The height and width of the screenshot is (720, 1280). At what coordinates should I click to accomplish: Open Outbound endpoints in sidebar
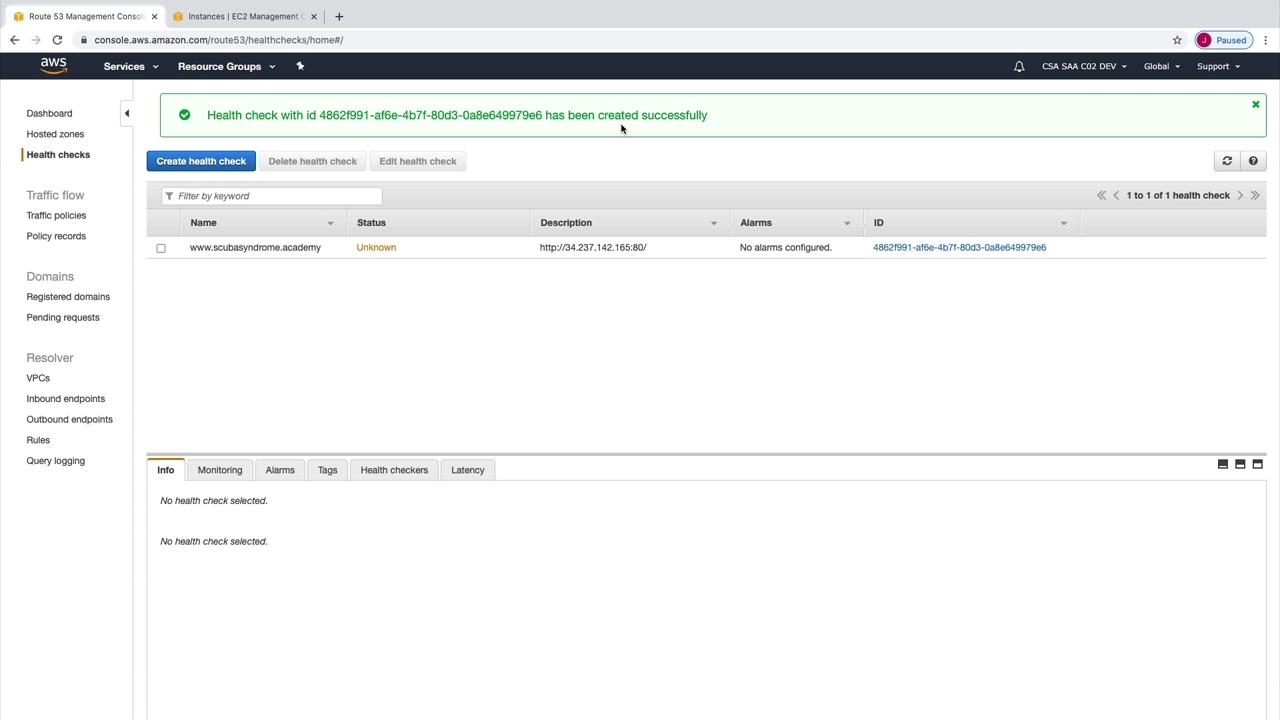(69, 419)
